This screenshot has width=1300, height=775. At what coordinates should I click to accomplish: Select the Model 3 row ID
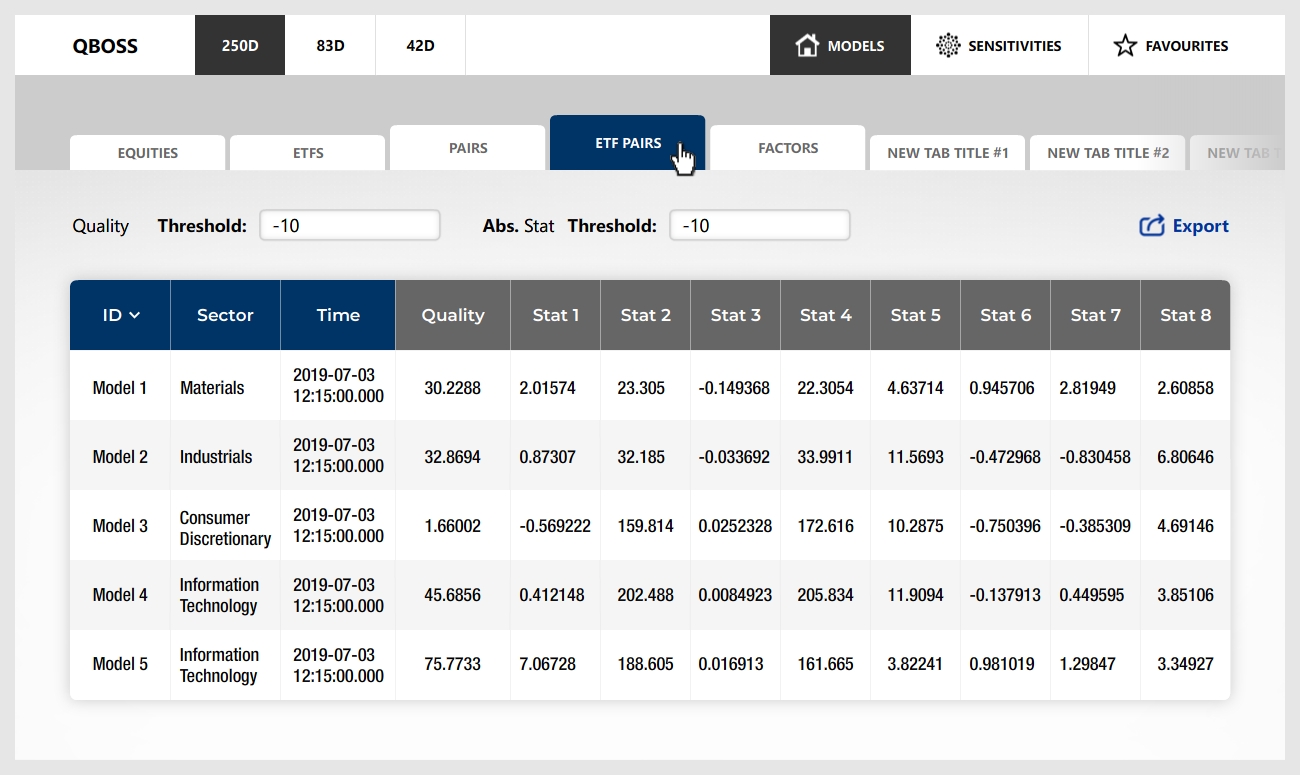pyautogui.click(x=120, y=526)
